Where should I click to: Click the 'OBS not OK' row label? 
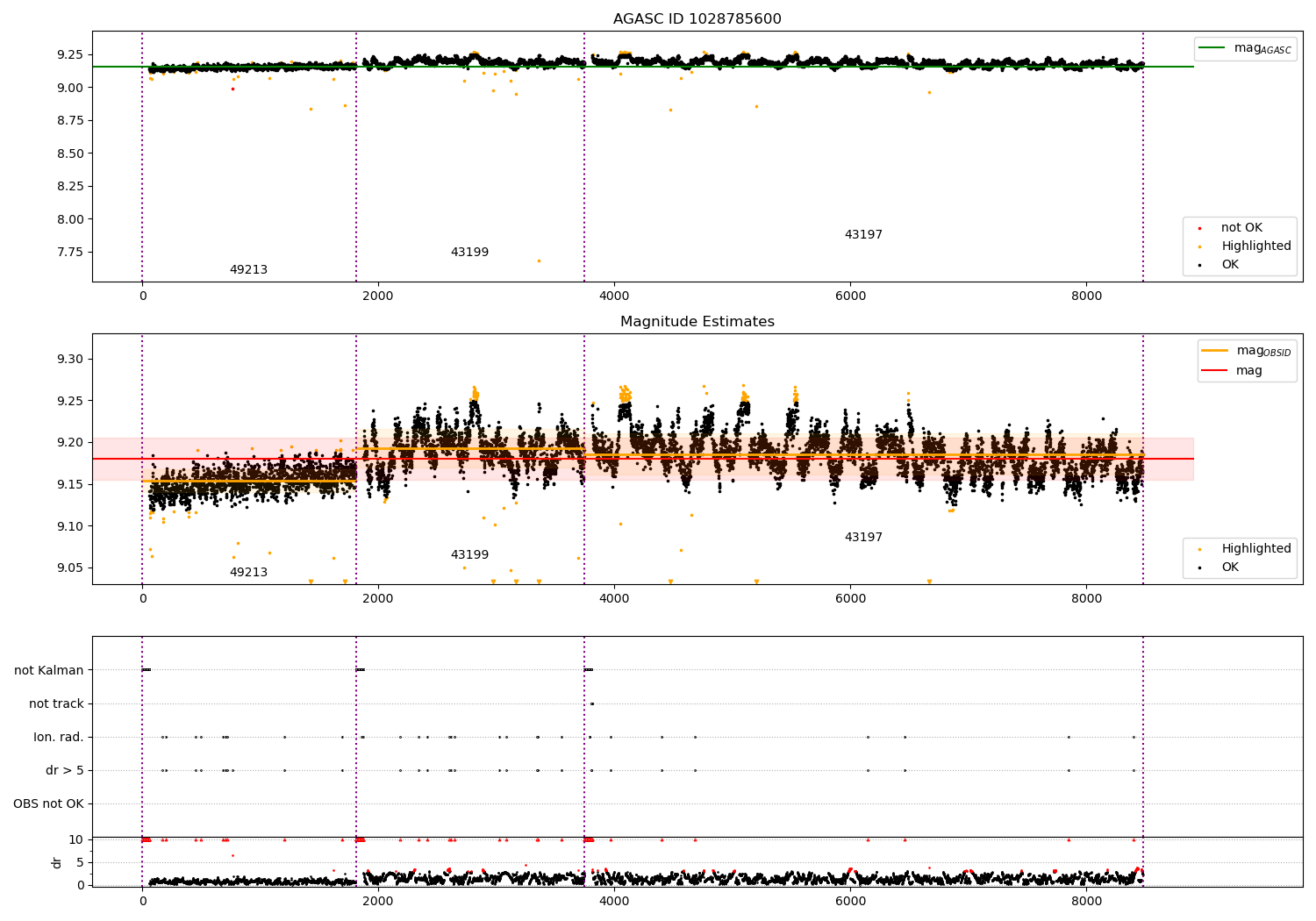click(48, 804)
